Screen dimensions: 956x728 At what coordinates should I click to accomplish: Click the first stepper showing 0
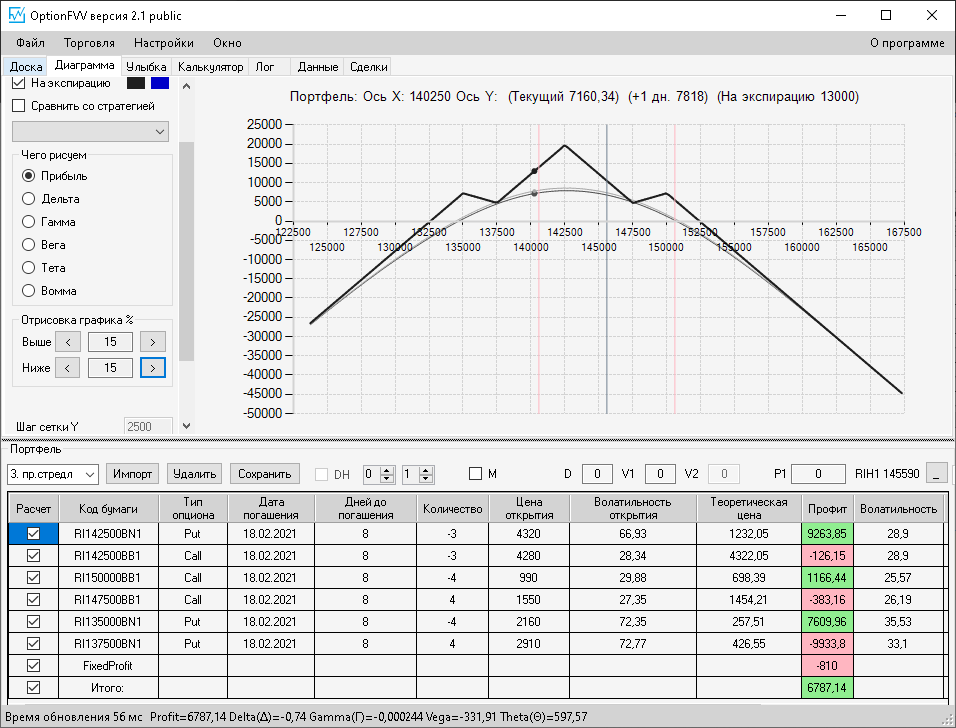(x=379, y=474)
